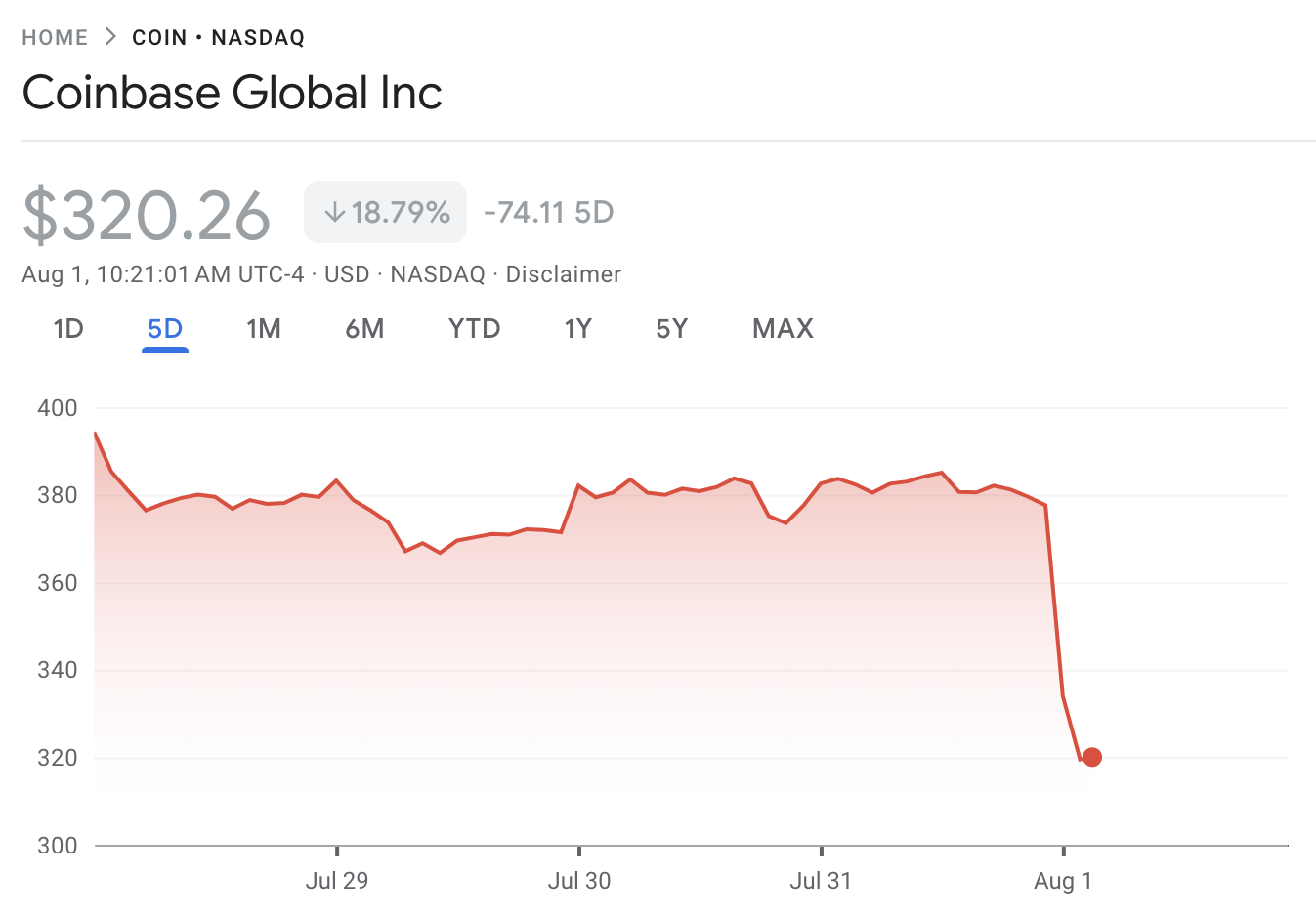Switch to the 6M range tab
The height and width of the screenshot is (915, 1316).
(x=364, y=329)
